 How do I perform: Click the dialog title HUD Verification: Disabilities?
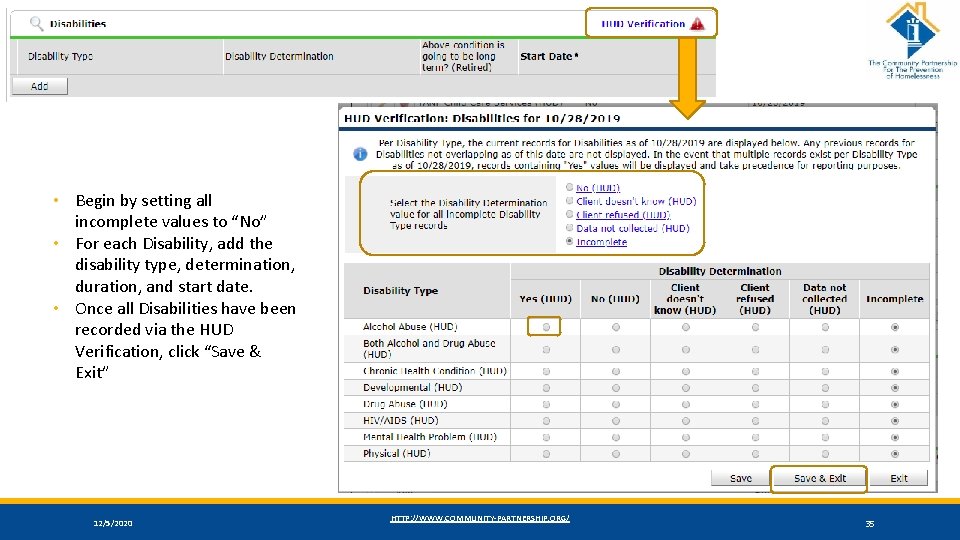[x=482, y=118]
